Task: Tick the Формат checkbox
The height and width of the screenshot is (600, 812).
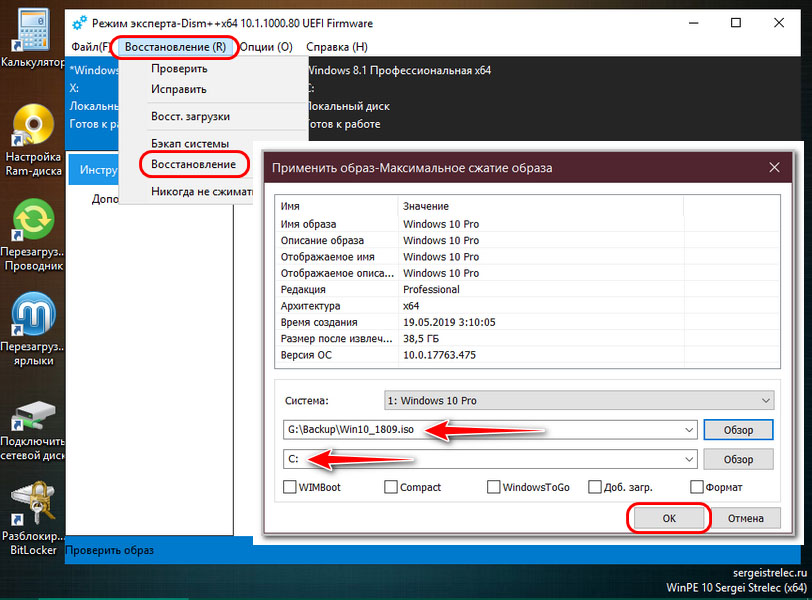Action: [697, 487]
